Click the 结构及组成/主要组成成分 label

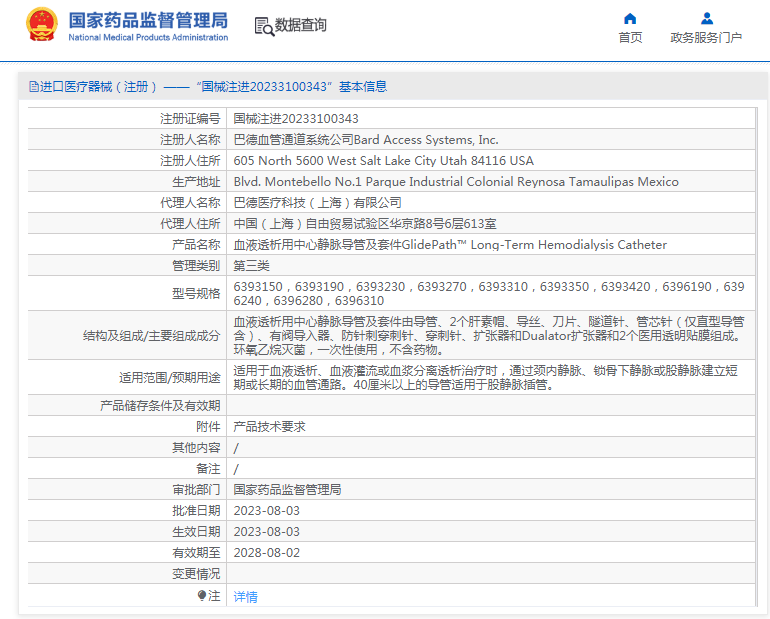pyautogui.click(x=151, y=336)
